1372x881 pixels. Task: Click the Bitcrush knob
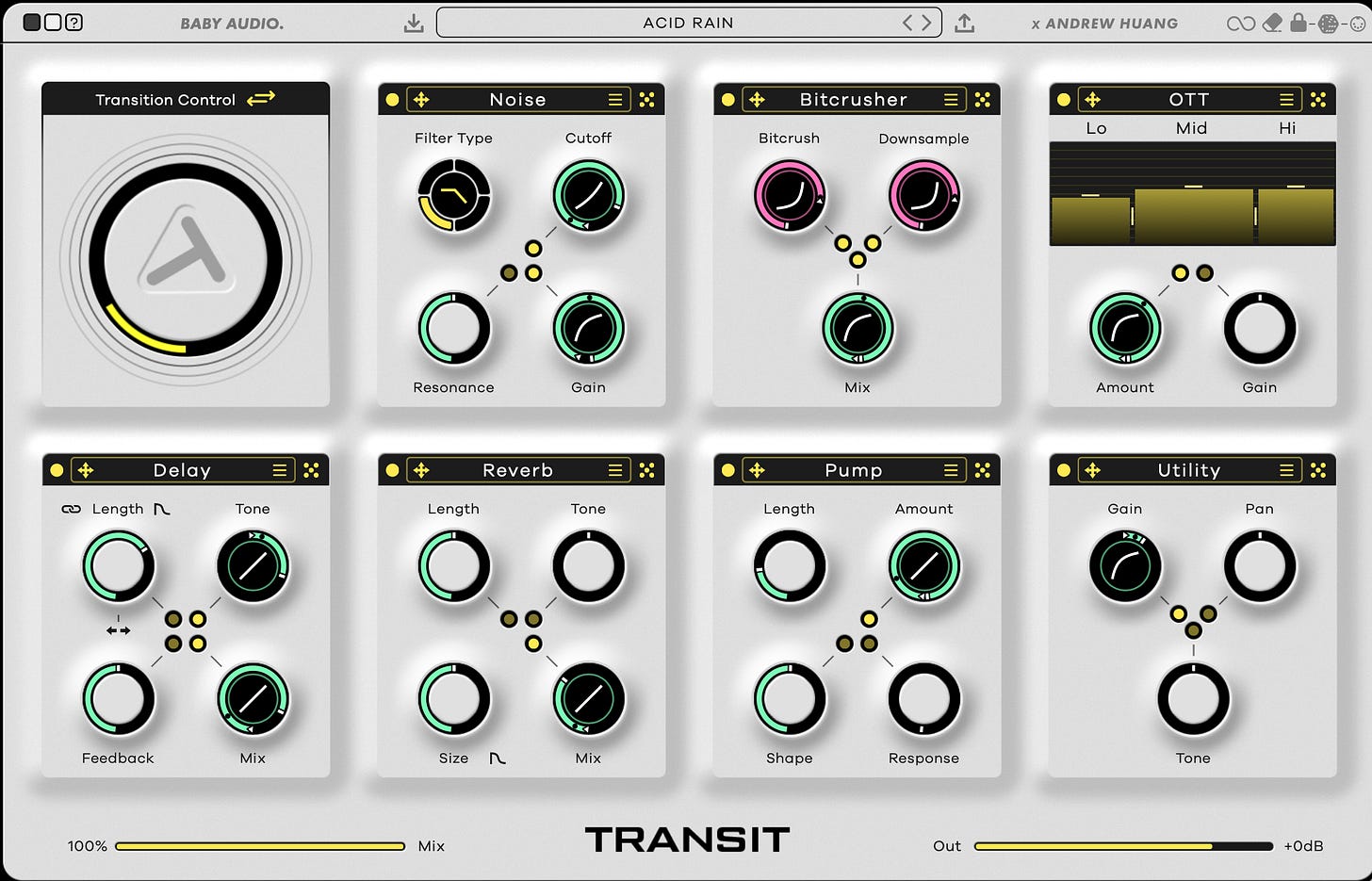click(x=790, y=195)
